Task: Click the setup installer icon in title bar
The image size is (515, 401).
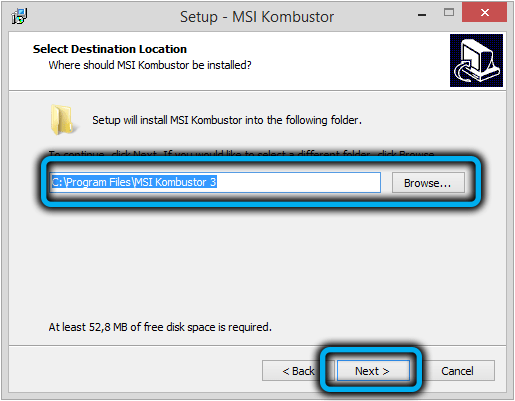Action: 19,16
